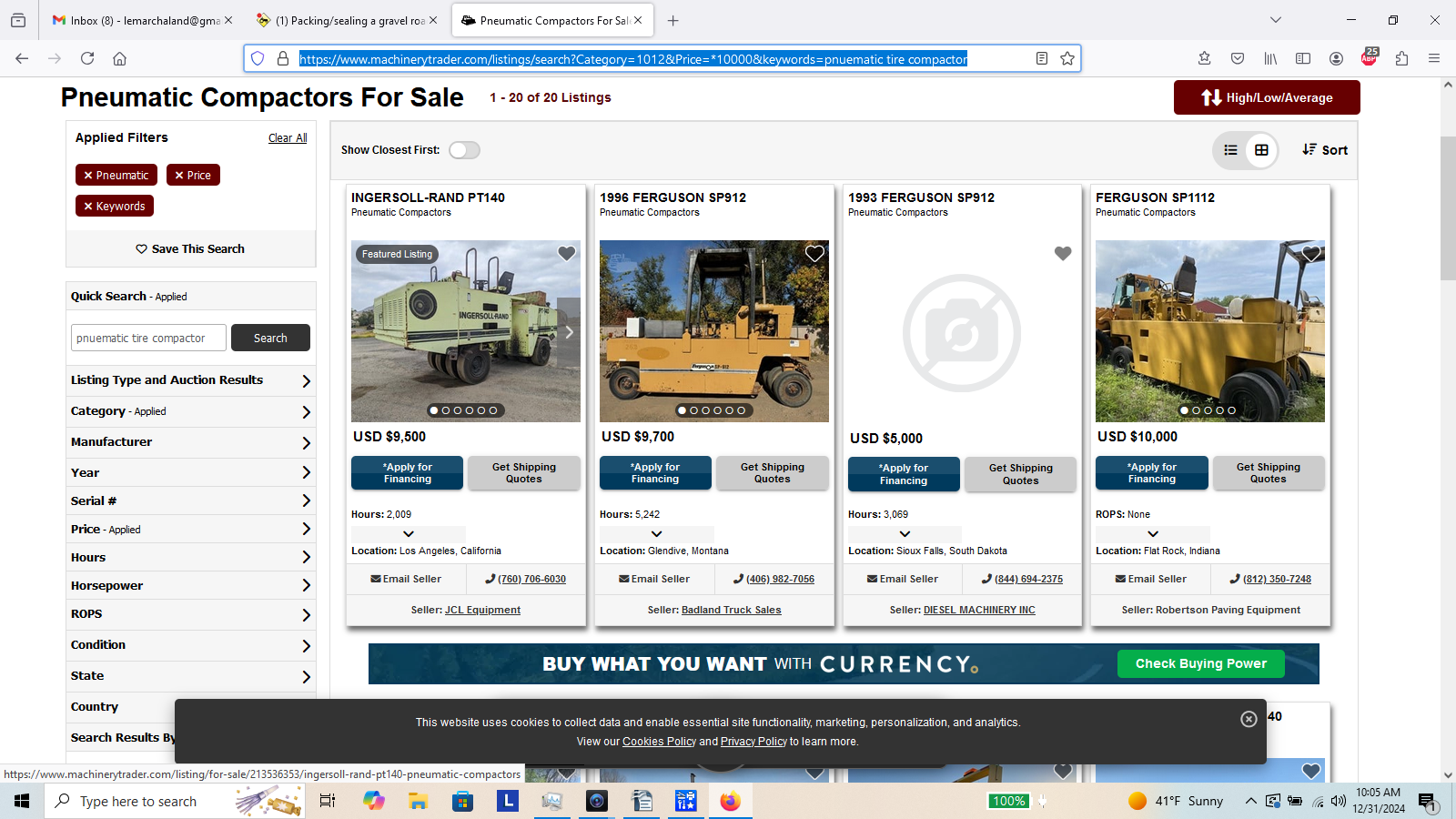
Task: Email Seller for 1993 Ferguson SP912
Action: pyautogui.click(x=902, y=579)
